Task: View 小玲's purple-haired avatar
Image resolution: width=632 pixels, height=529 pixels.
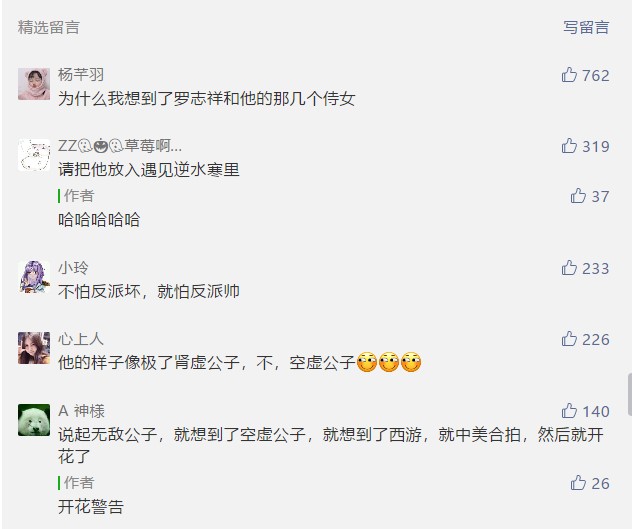Action: [34, 277]
